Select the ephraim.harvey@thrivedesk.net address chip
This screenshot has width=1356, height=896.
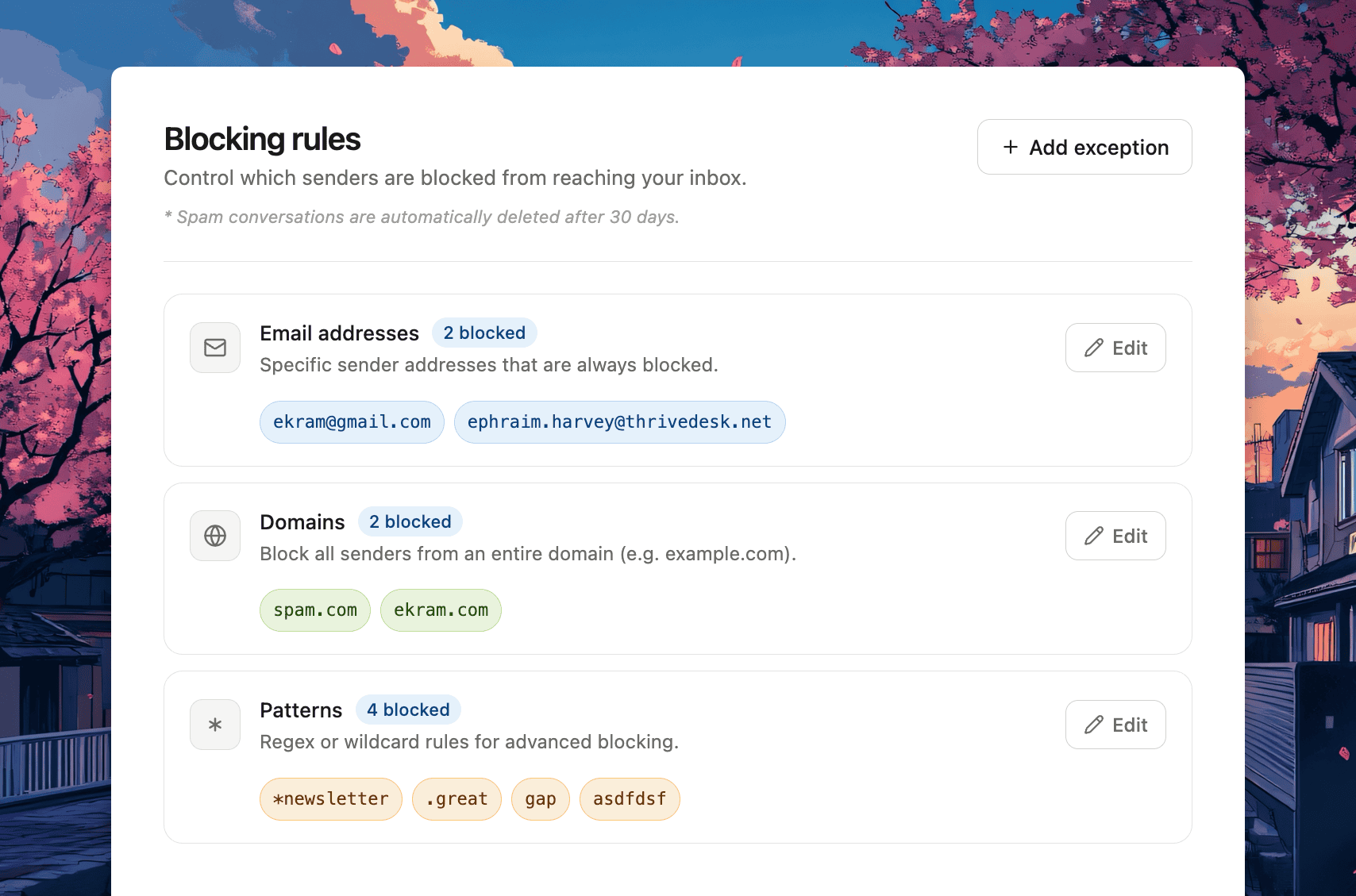[x=619, y=422]
